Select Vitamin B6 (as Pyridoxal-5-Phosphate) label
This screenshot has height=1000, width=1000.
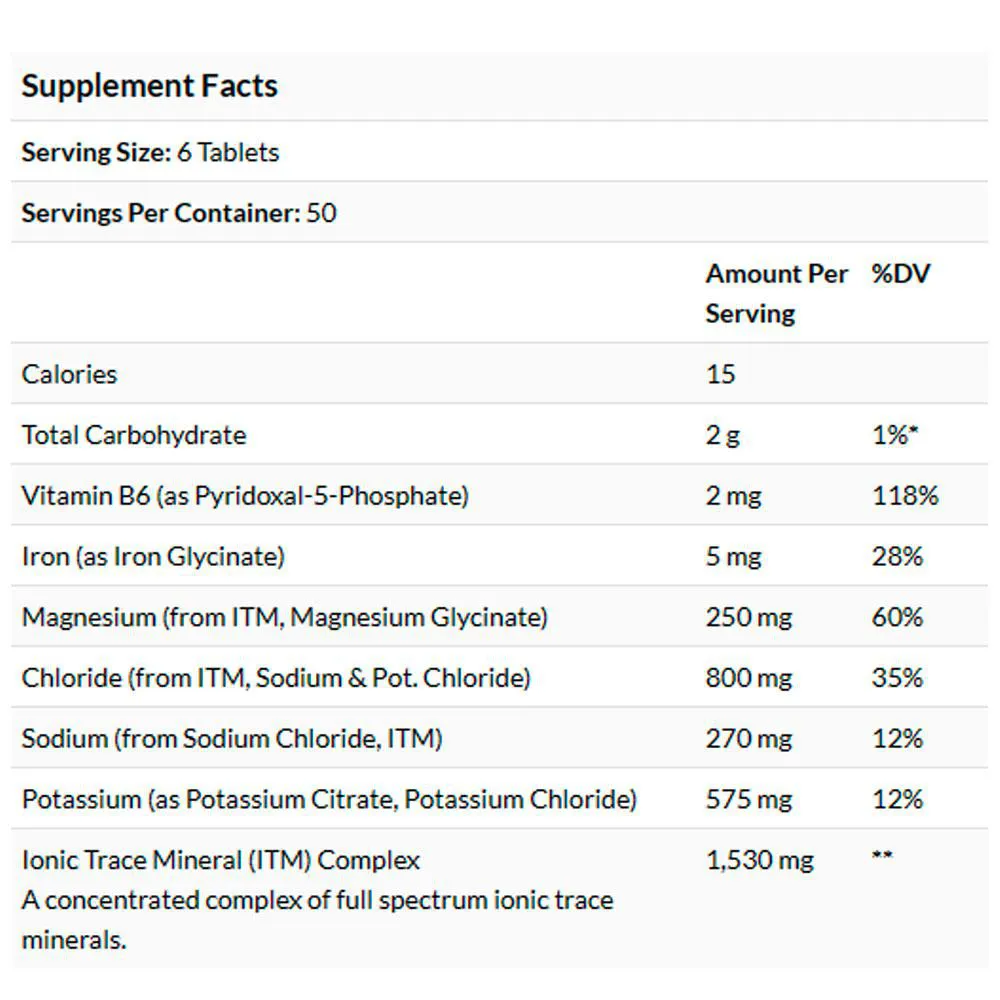point(245,496)
